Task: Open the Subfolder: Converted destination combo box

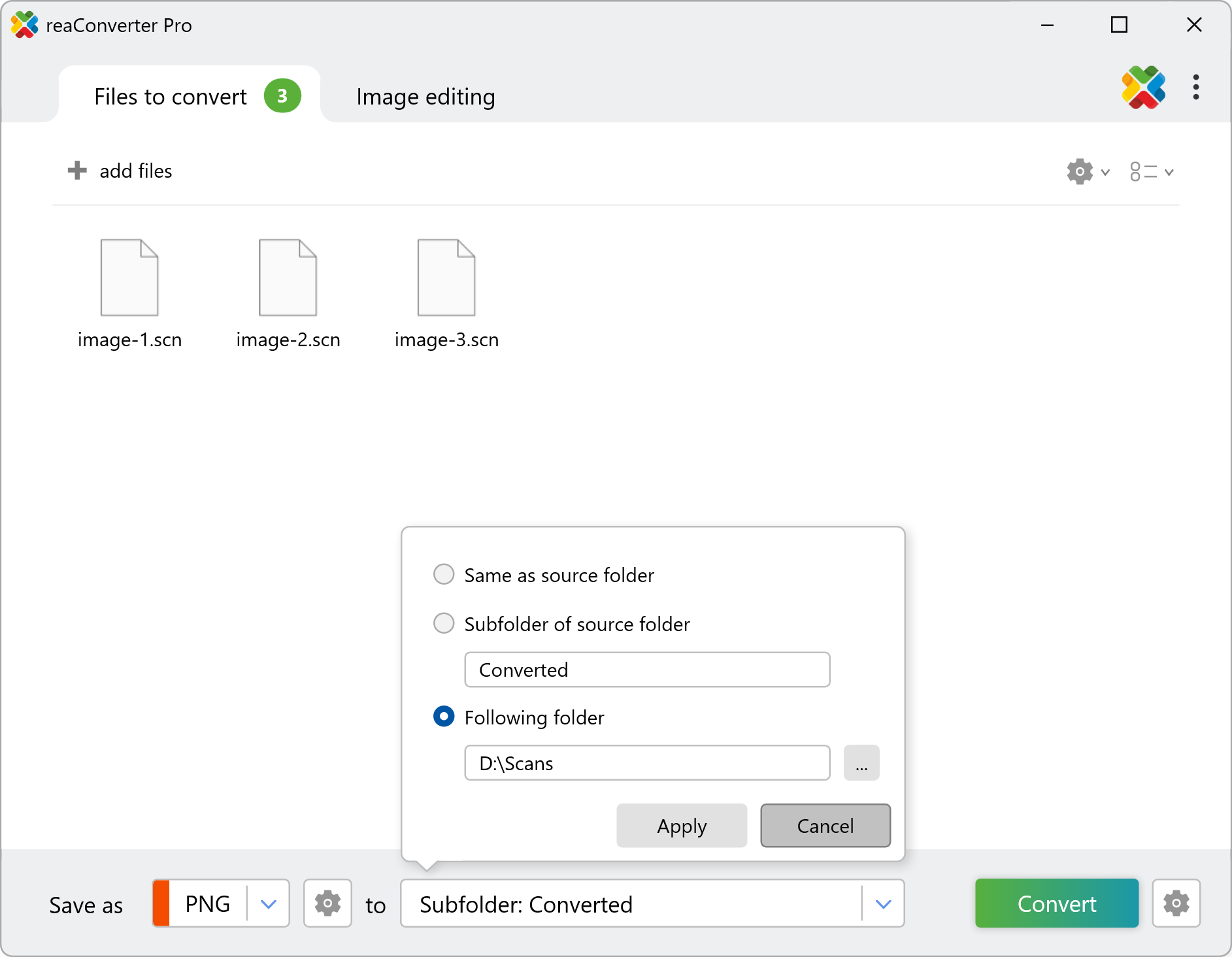Action: tap(631, 904)
